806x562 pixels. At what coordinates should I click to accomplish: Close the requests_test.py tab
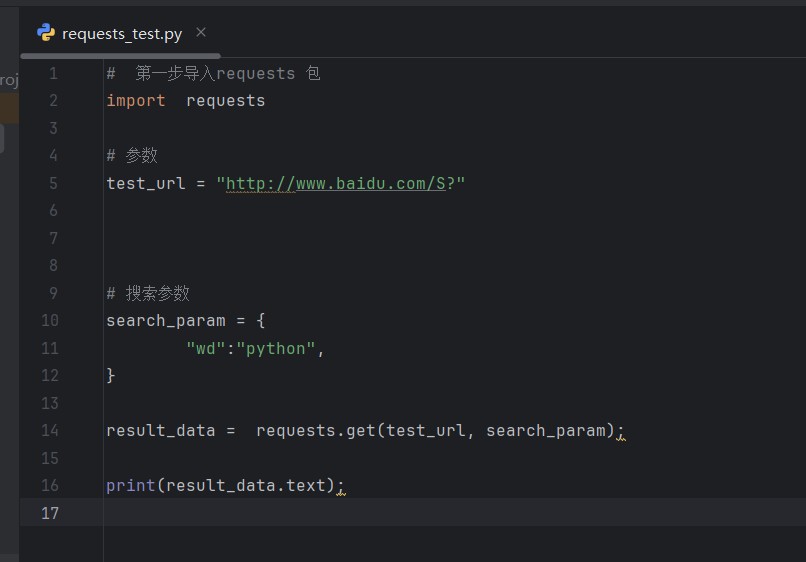point(201,33)
